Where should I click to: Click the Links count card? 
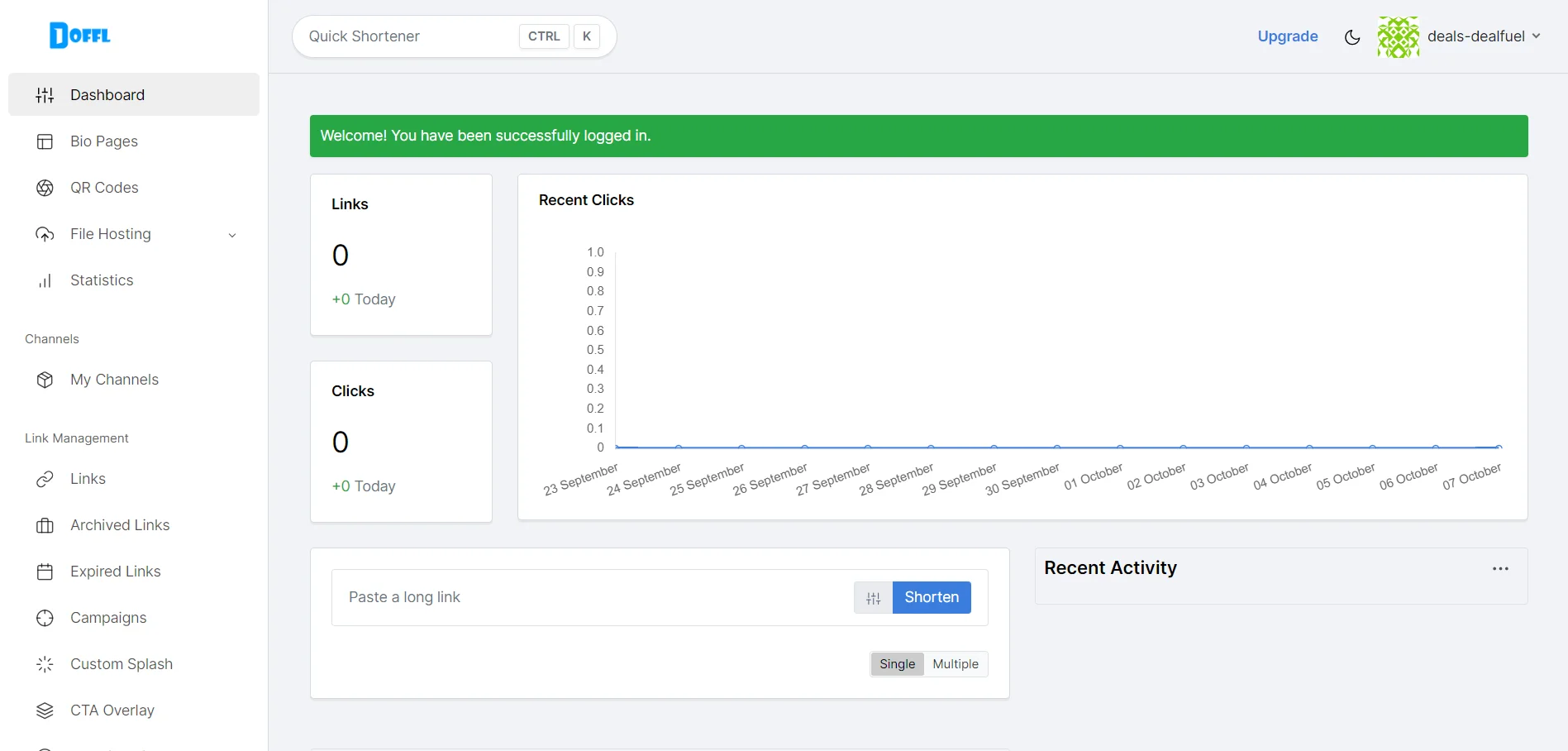tap(401, 255)
